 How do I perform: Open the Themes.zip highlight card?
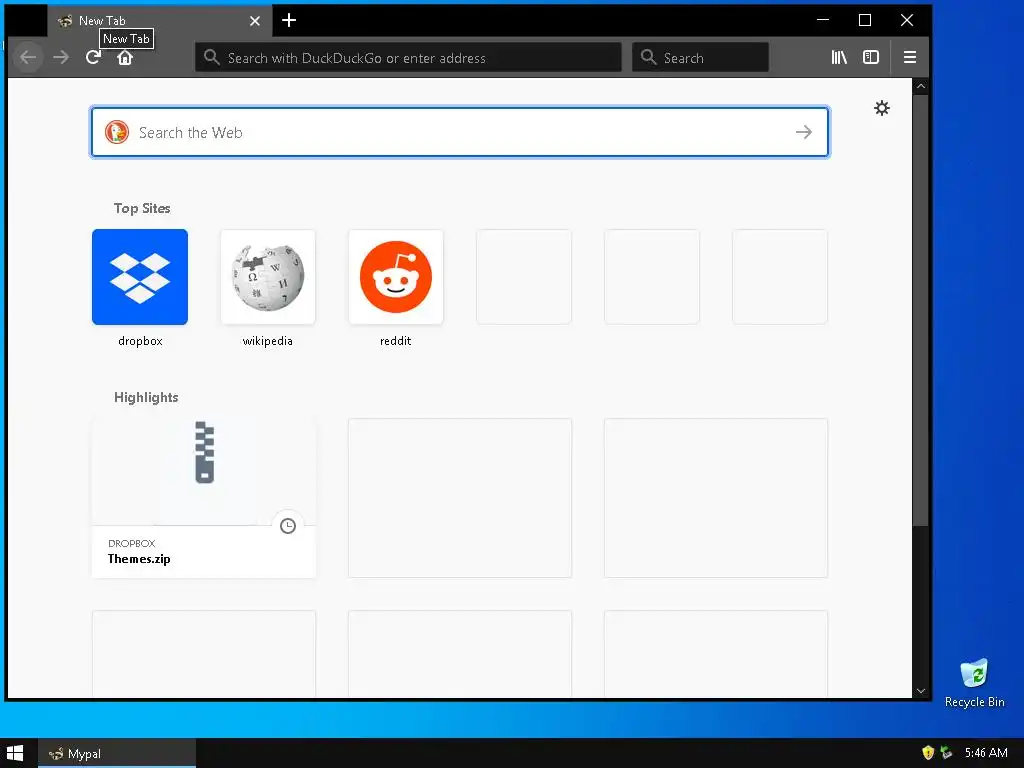[x=204, y=498]
